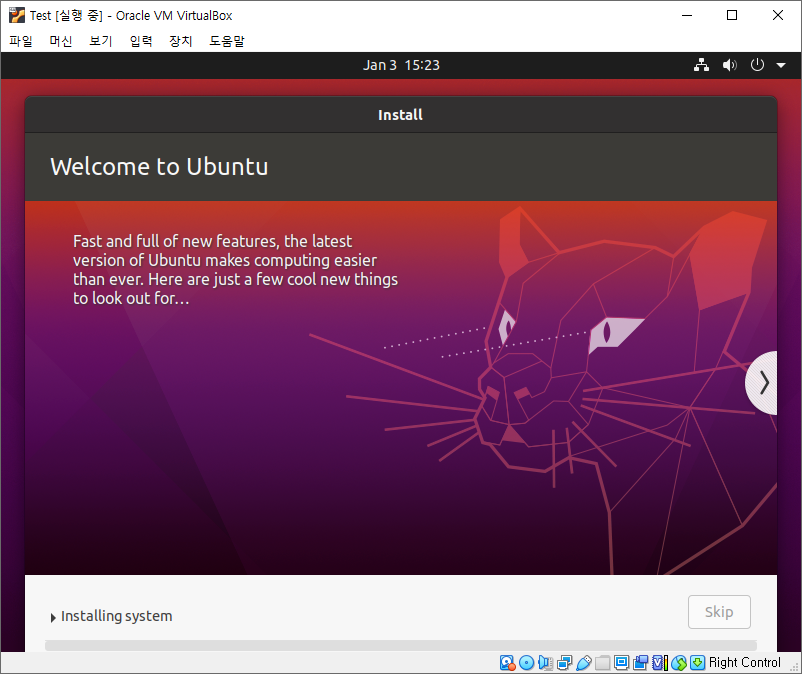The width and height of the screenshot is (802, 674).
Task: Click the Install dialog title
Action: pyautogui.click(x=400, y=115)
